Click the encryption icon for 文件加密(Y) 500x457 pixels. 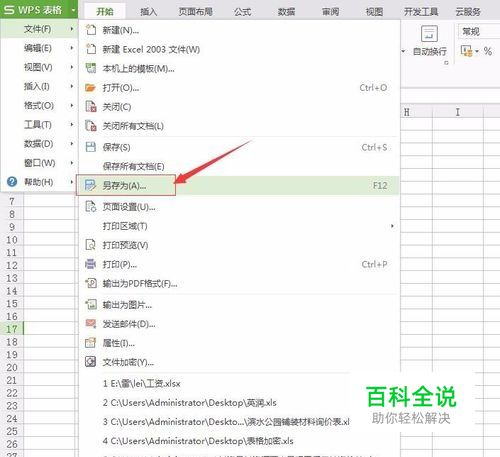[91, 362]
